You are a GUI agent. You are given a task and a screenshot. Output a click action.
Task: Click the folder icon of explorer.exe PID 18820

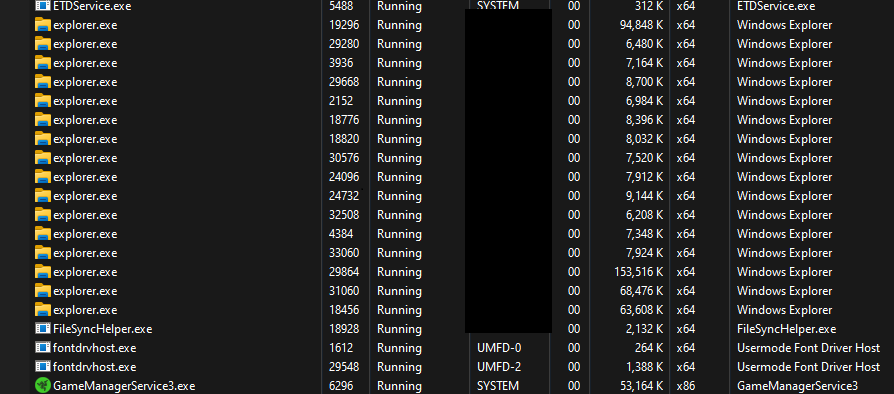(43, 139)
